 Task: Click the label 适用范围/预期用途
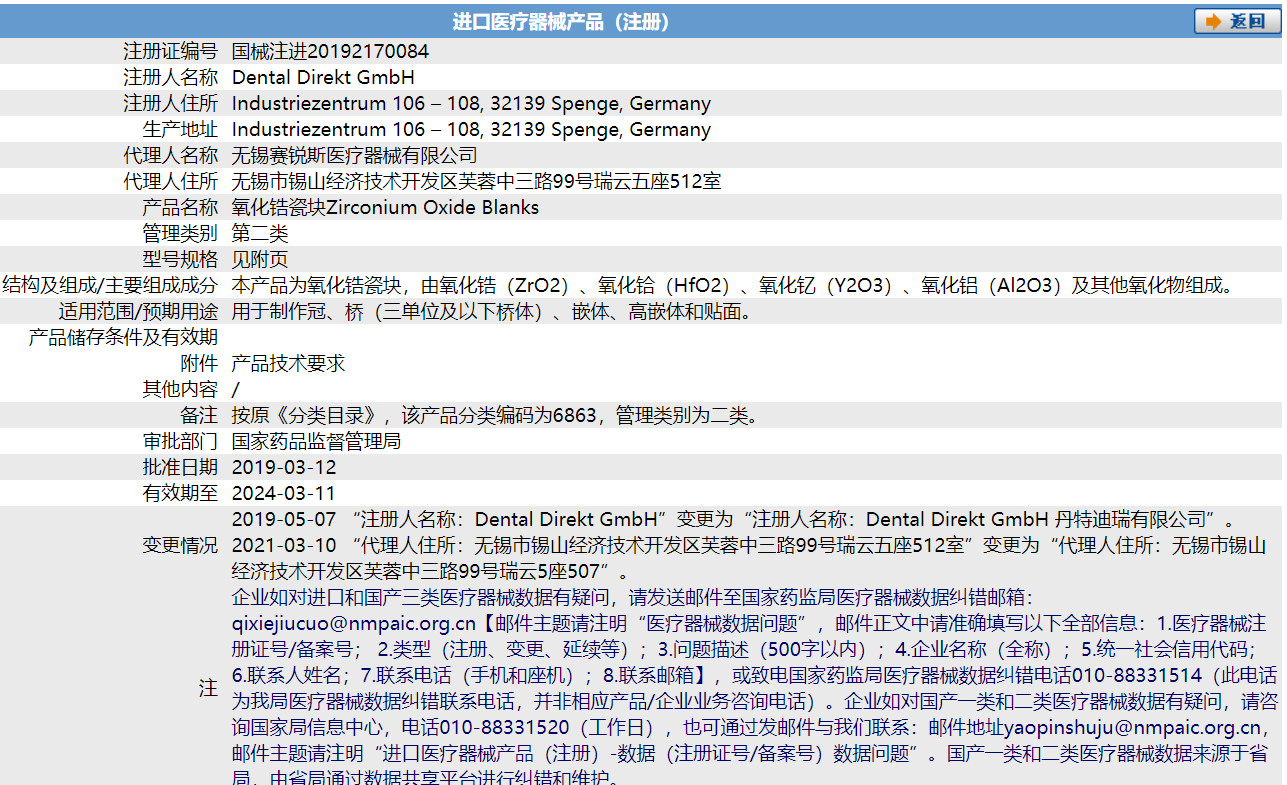point(138,311)
